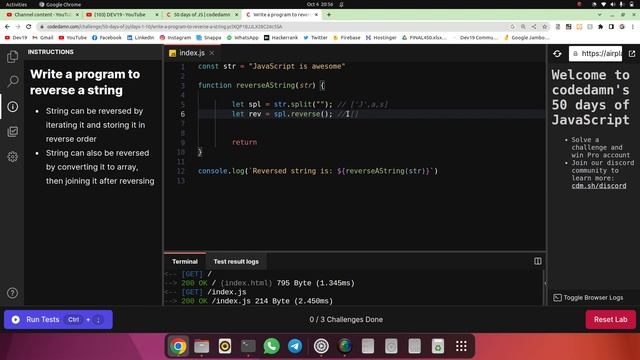Image resolution: width=640 pixels, height=360 pixels.
Task: Open the file explorer sidebar icon
Action: (12, 56)
